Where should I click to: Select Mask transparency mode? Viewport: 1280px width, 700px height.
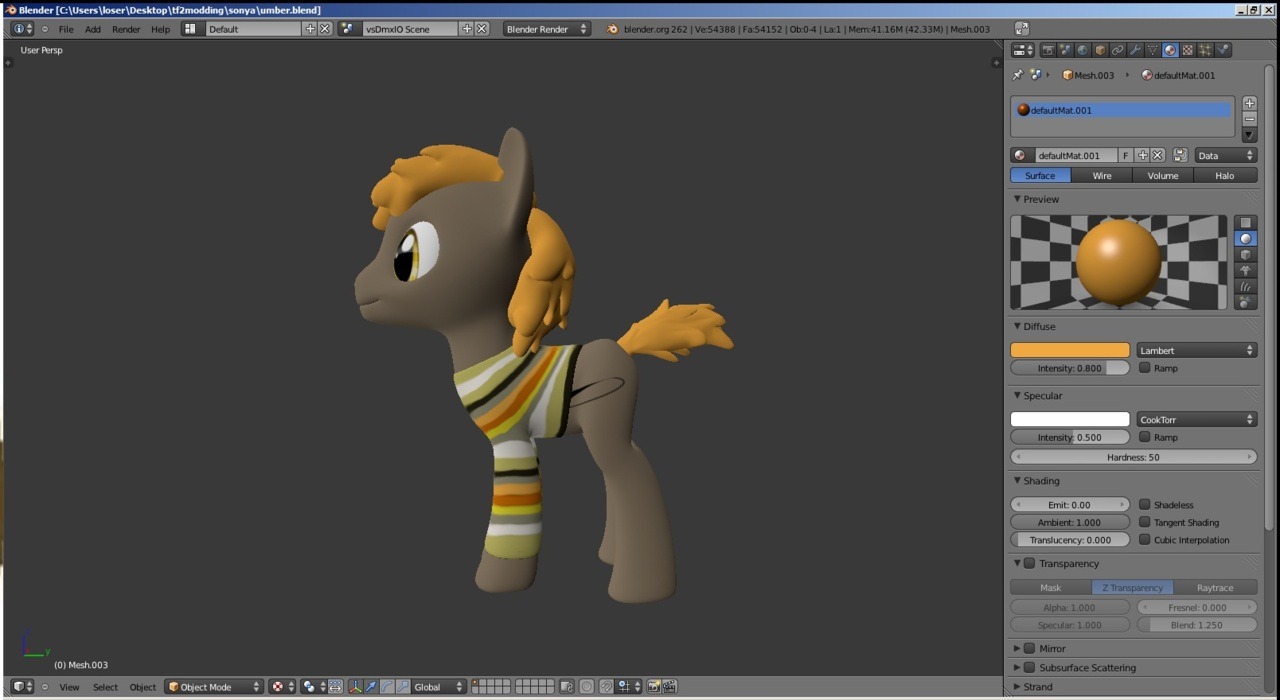click(1051, 588)
